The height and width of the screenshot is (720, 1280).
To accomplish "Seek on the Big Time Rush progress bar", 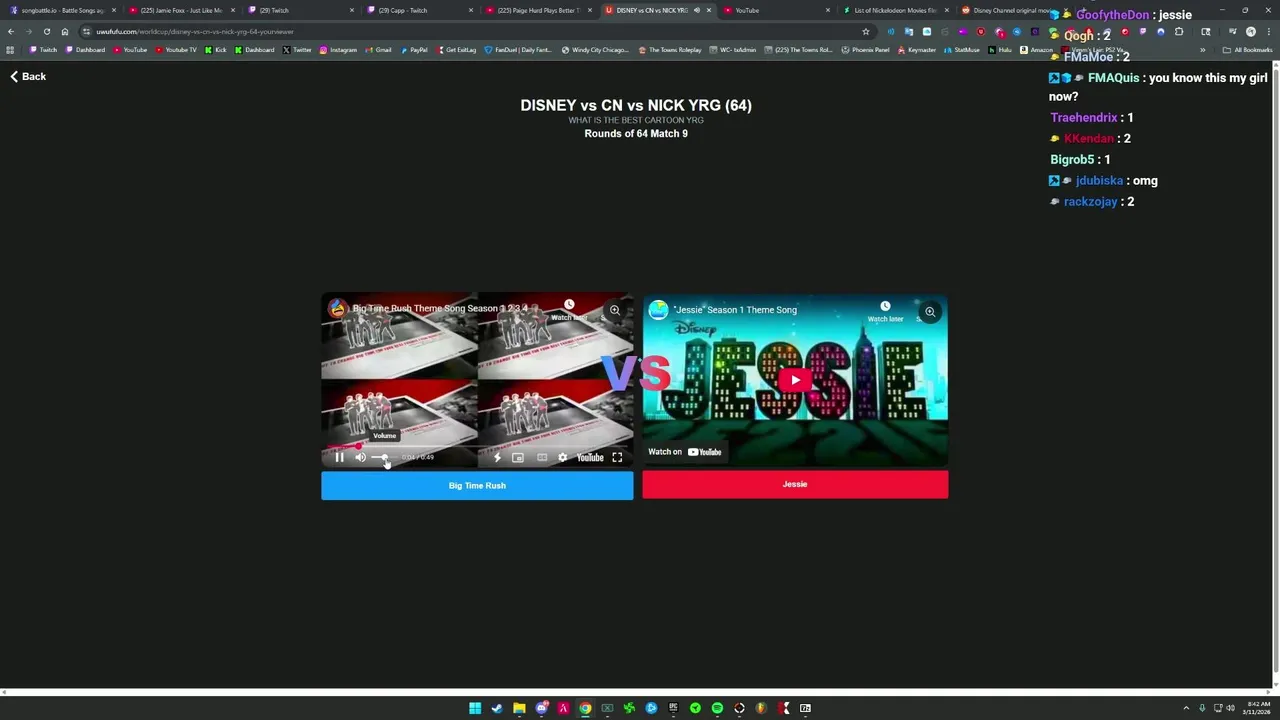I will click(477, 446).
